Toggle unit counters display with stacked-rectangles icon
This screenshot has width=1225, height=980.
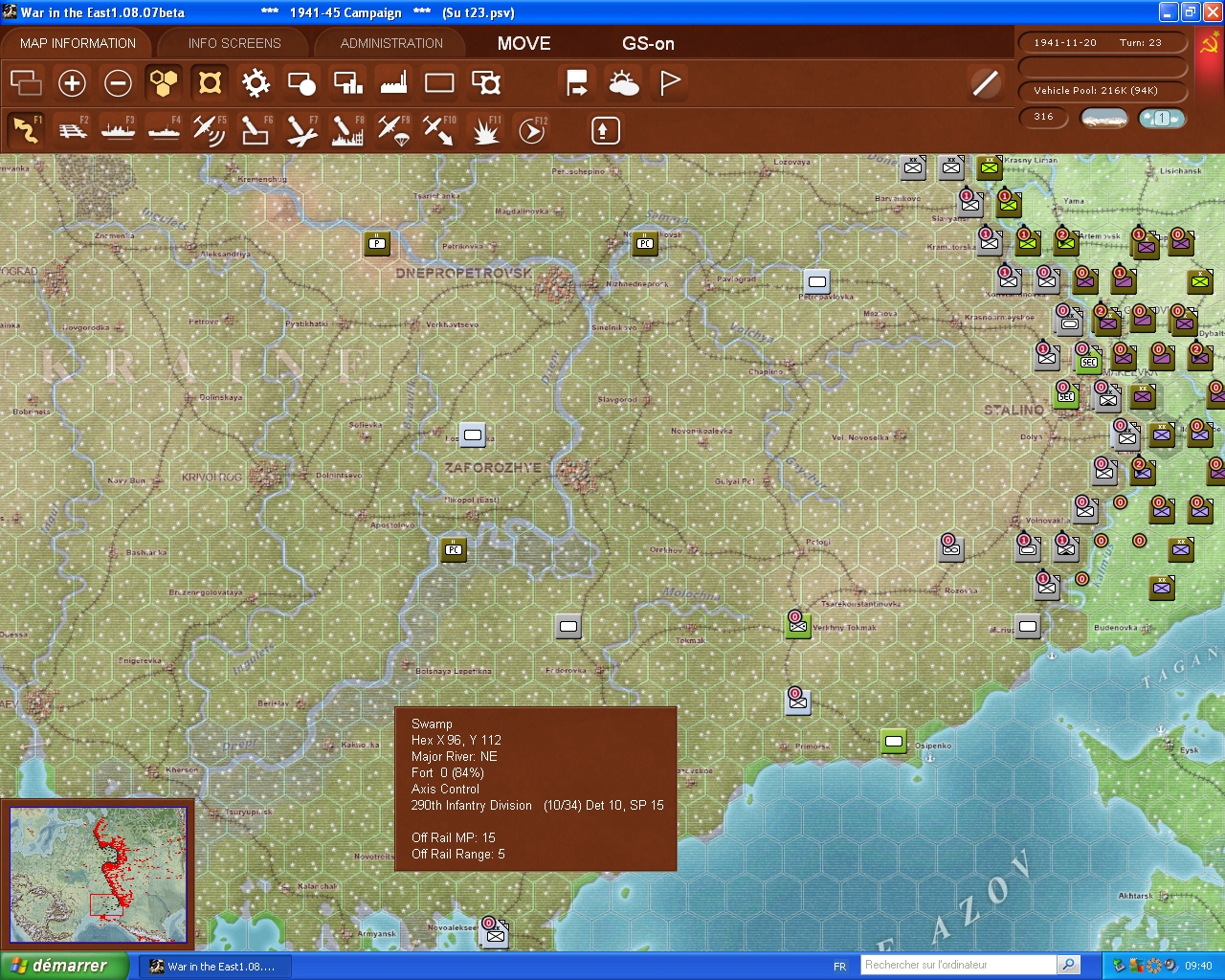[x=26, y=83]
